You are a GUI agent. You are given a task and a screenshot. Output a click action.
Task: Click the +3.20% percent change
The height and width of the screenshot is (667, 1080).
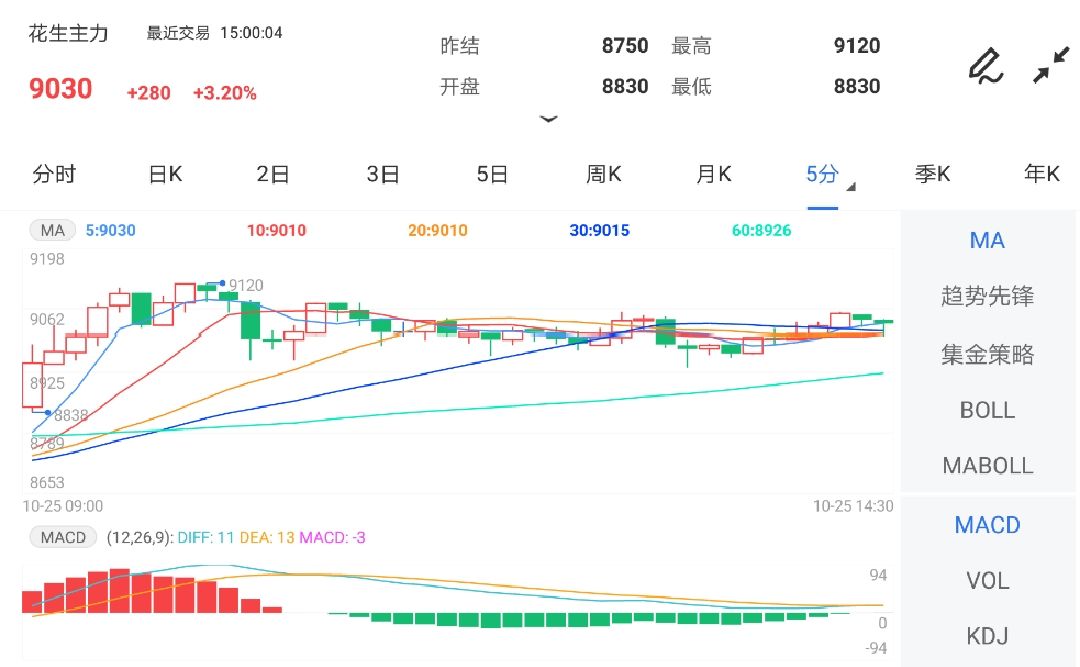click(x=225, y=93)
